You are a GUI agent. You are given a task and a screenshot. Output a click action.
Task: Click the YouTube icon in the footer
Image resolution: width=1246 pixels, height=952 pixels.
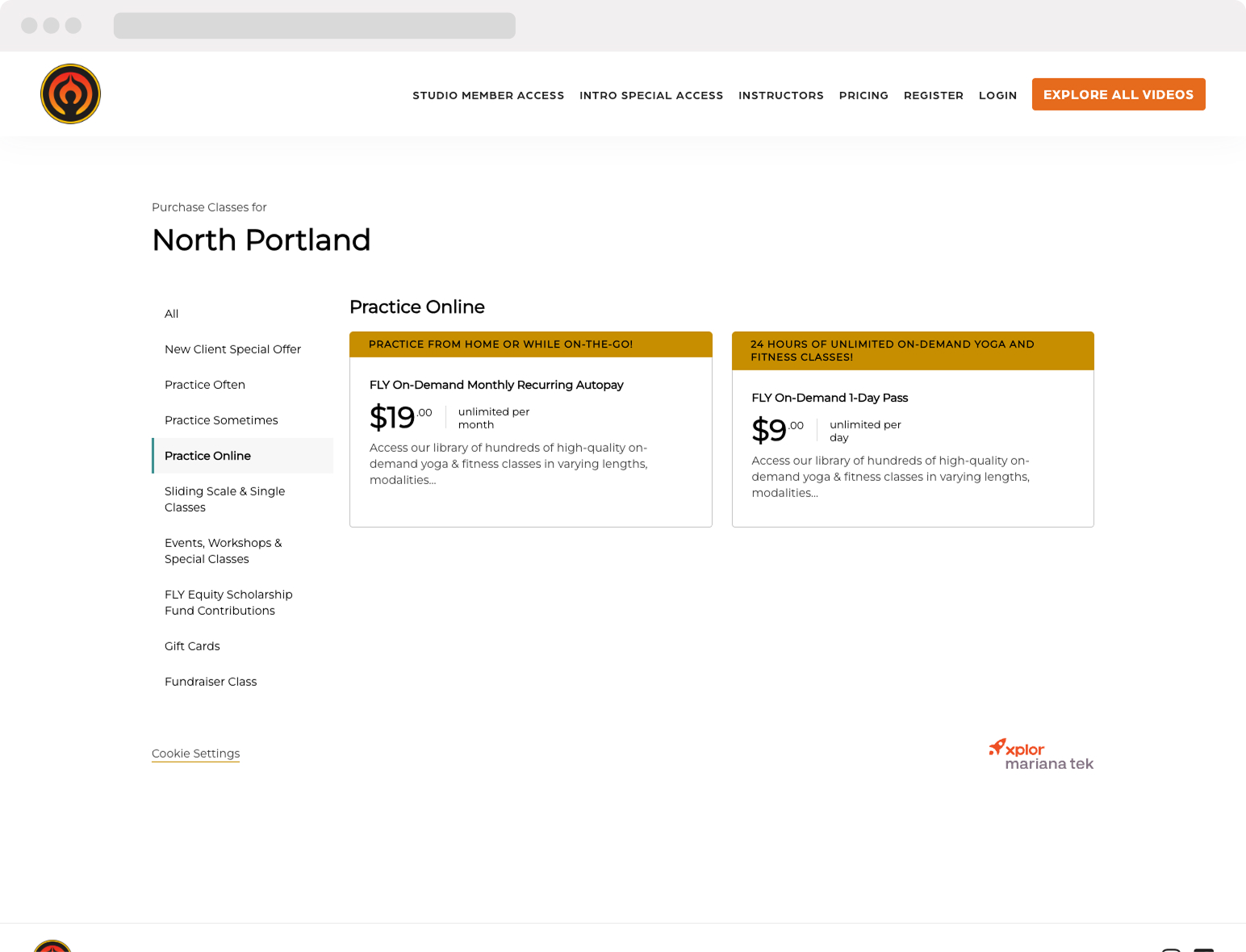(x=1204, y=950)
